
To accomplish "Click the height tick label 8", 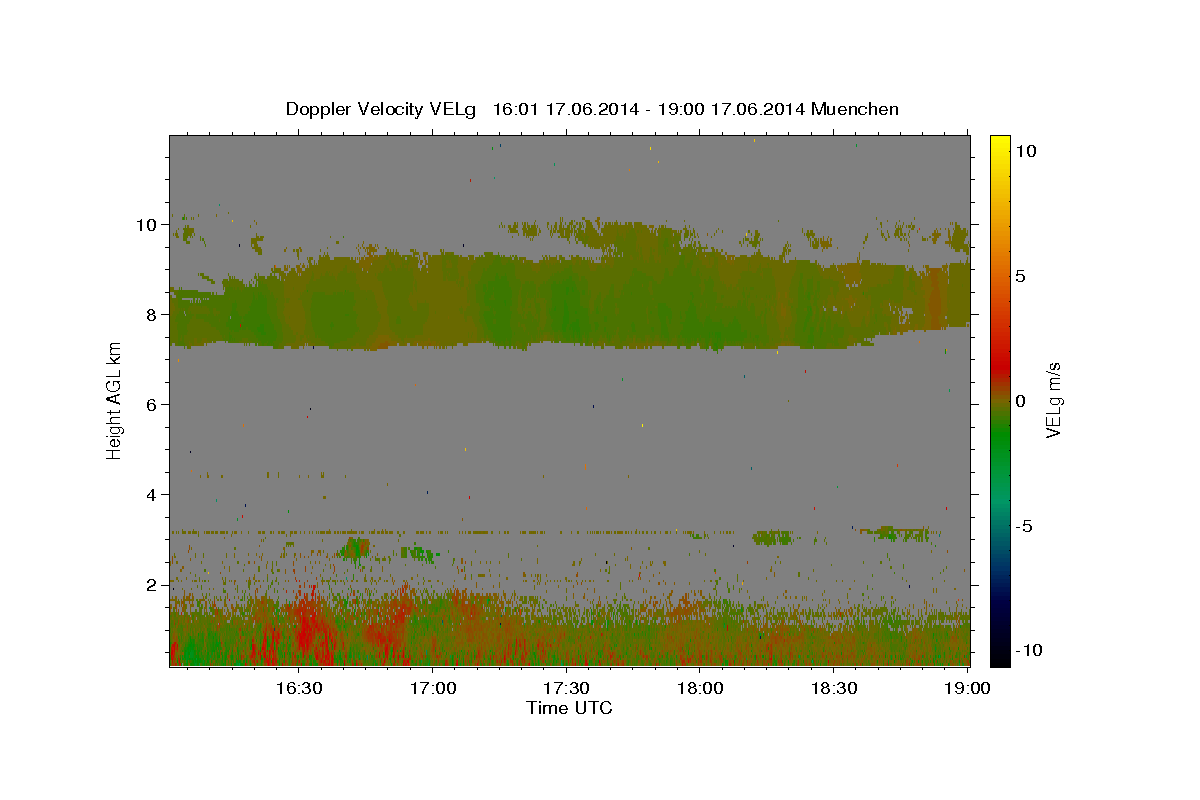I will (x=153, y=315).
